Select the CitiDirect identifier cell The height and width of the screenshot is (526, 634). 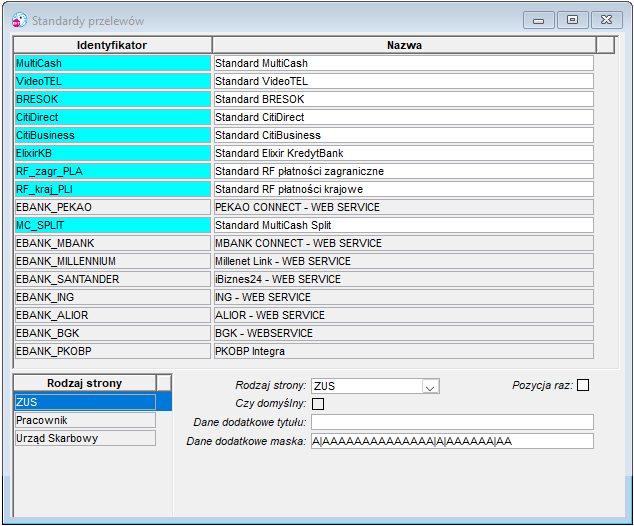point(113,117)
